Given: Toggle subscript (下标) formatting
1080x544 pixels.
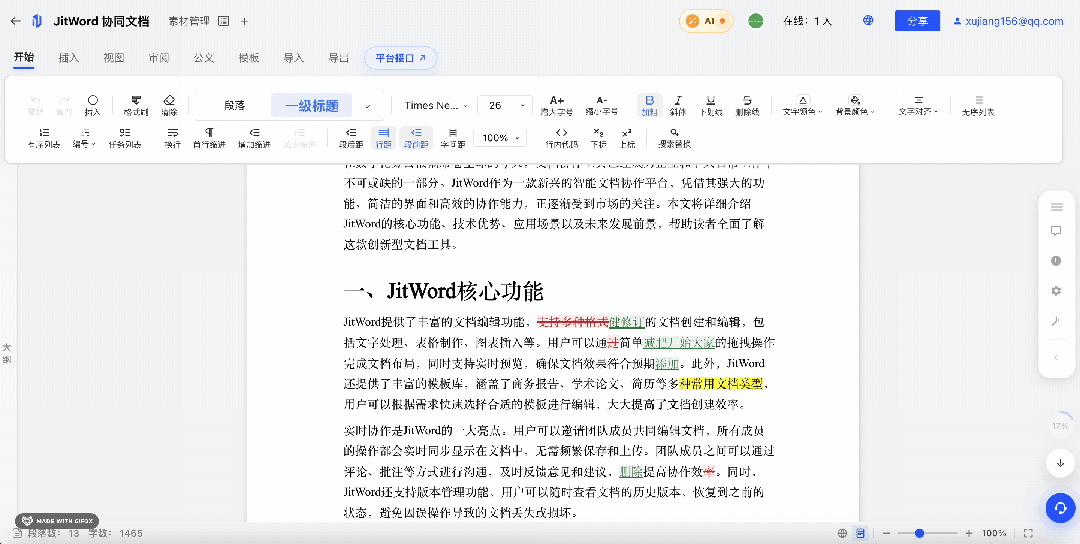Looking at the screenshot, I should click(599, 138).
